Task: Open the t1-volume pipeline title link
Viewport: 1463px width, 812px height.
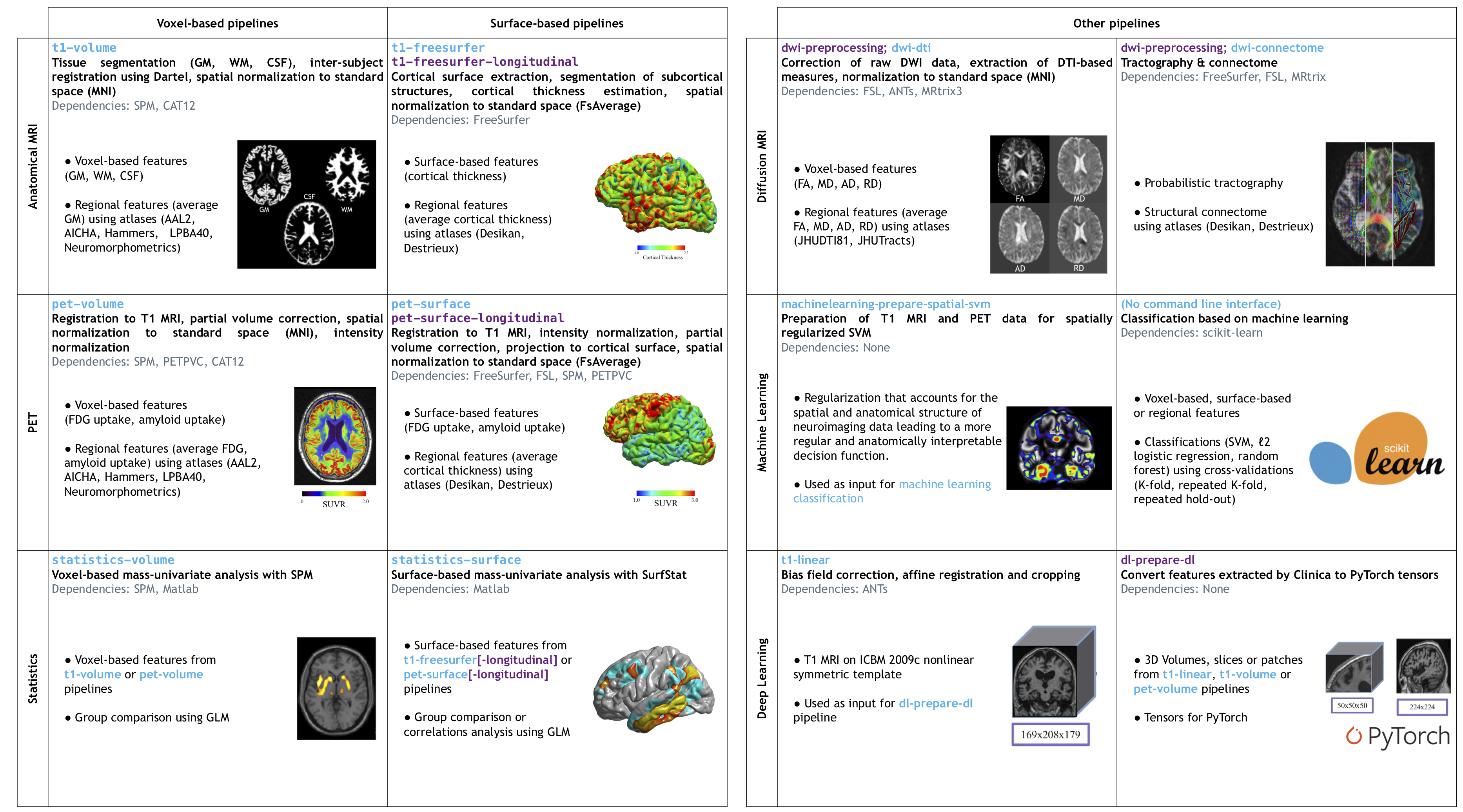Action: pyautogui.click(x=84, y=48)
